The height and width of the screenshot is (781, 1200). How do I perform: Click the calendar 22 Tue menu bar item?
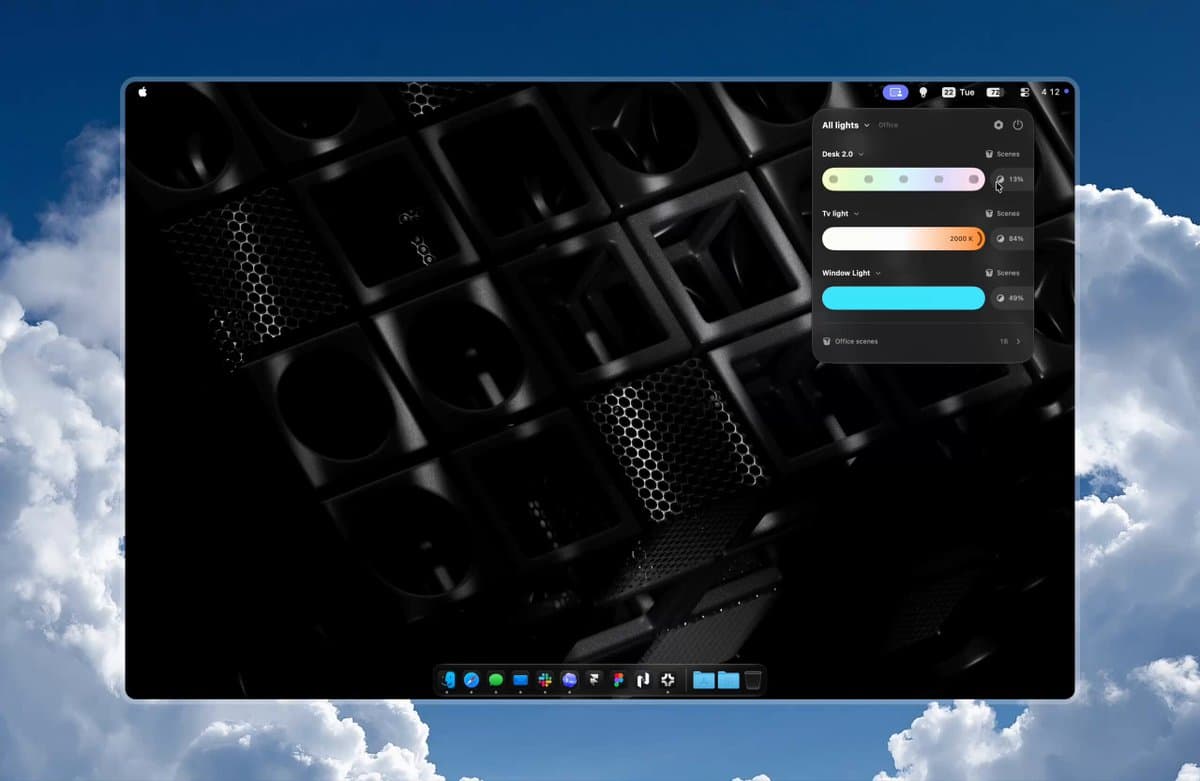958,92
